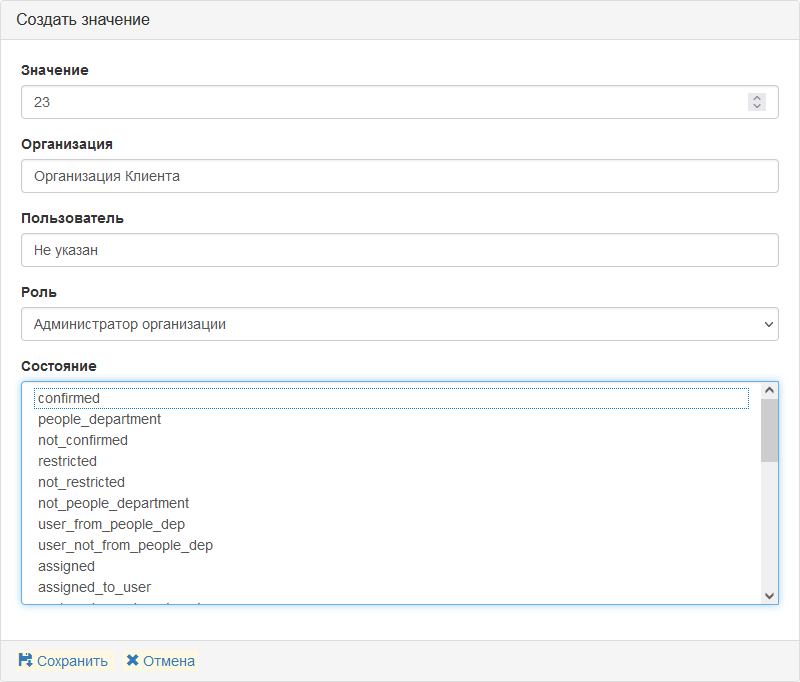The width and height of the screenshot is (800, 682).
Task: Select user_not_from_people_dep option
Action: click(x=125, y=545)
